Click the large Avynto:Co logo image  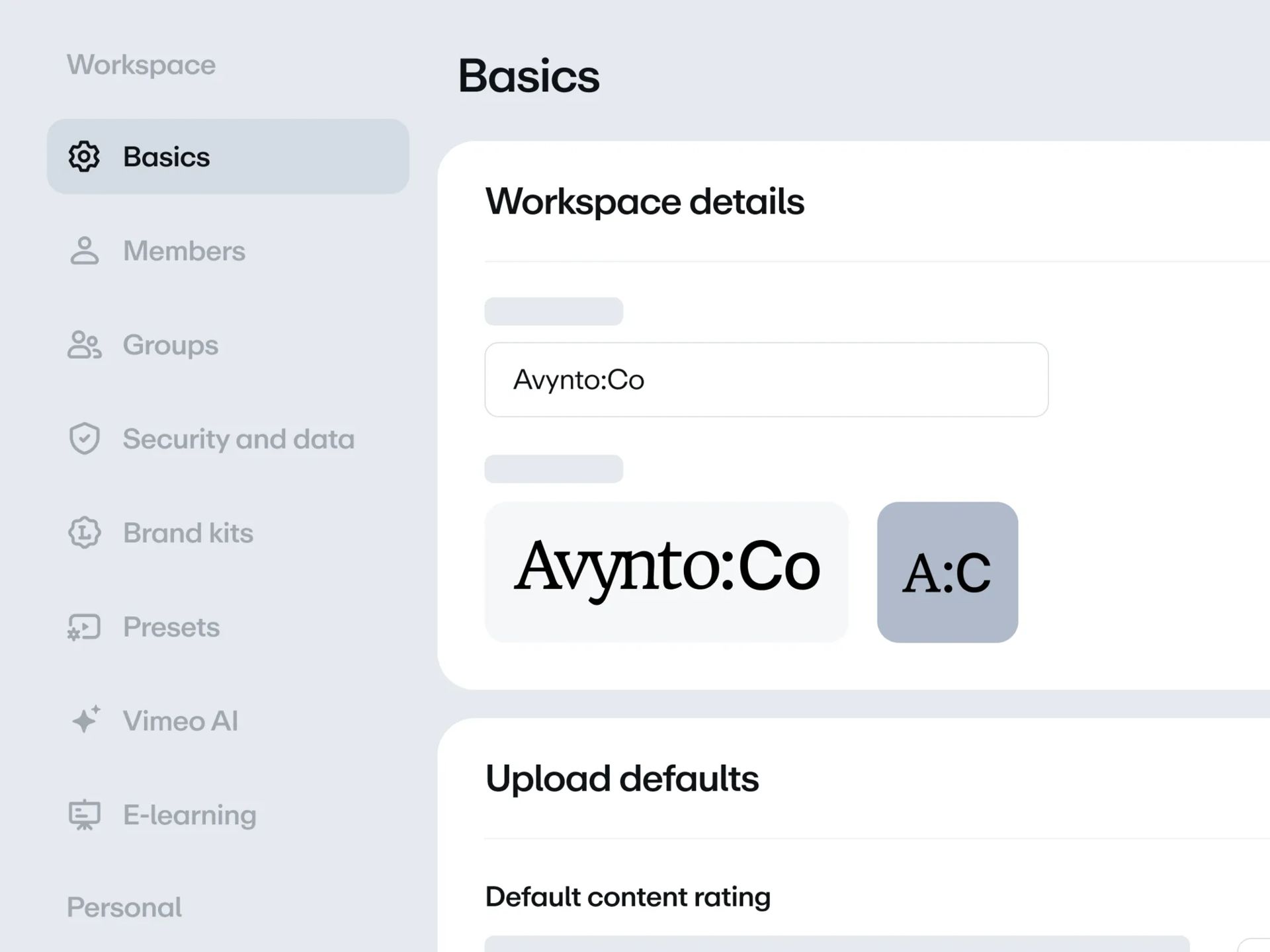666,572
